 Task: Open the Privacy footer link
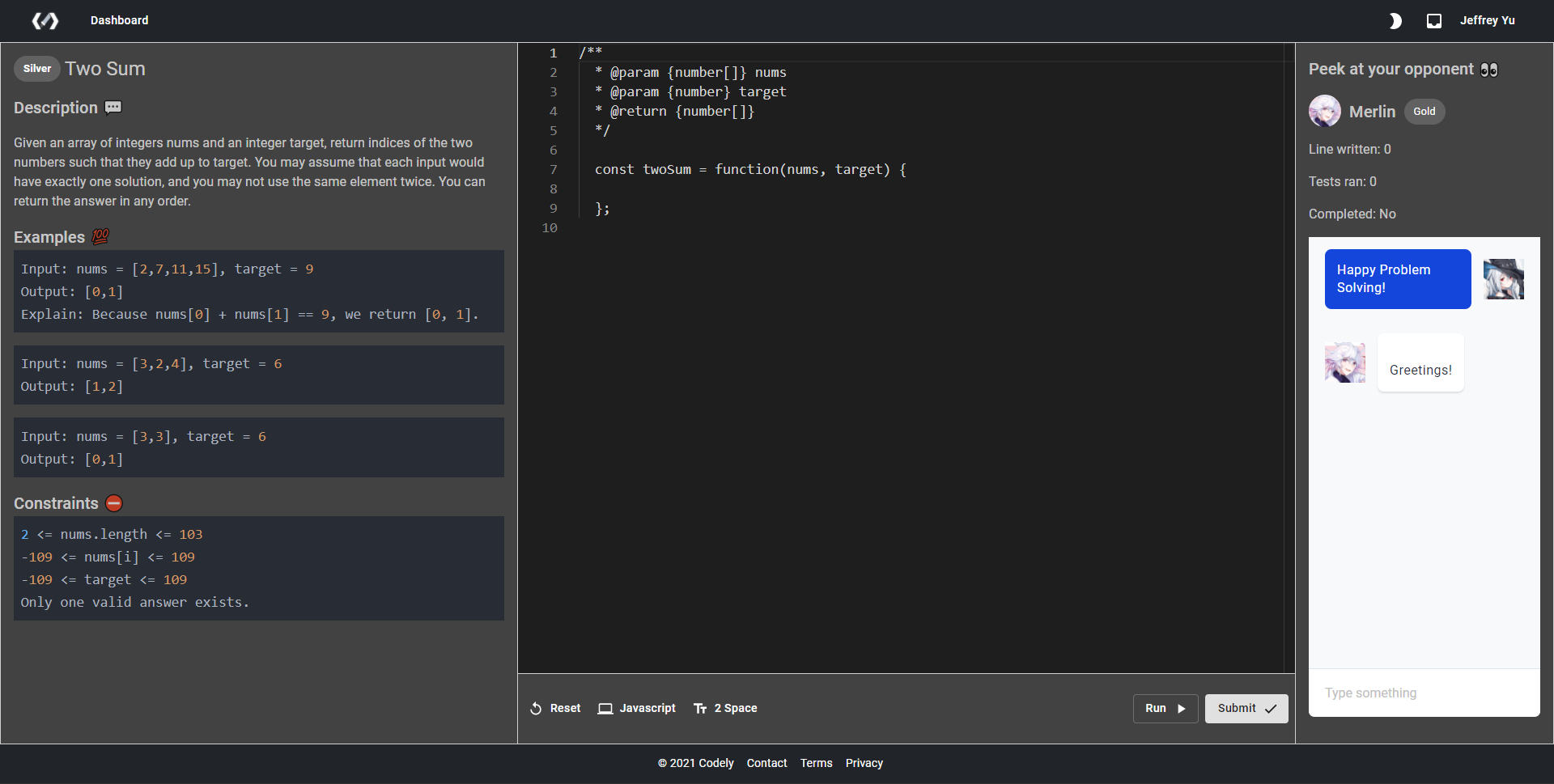(864, 763)
